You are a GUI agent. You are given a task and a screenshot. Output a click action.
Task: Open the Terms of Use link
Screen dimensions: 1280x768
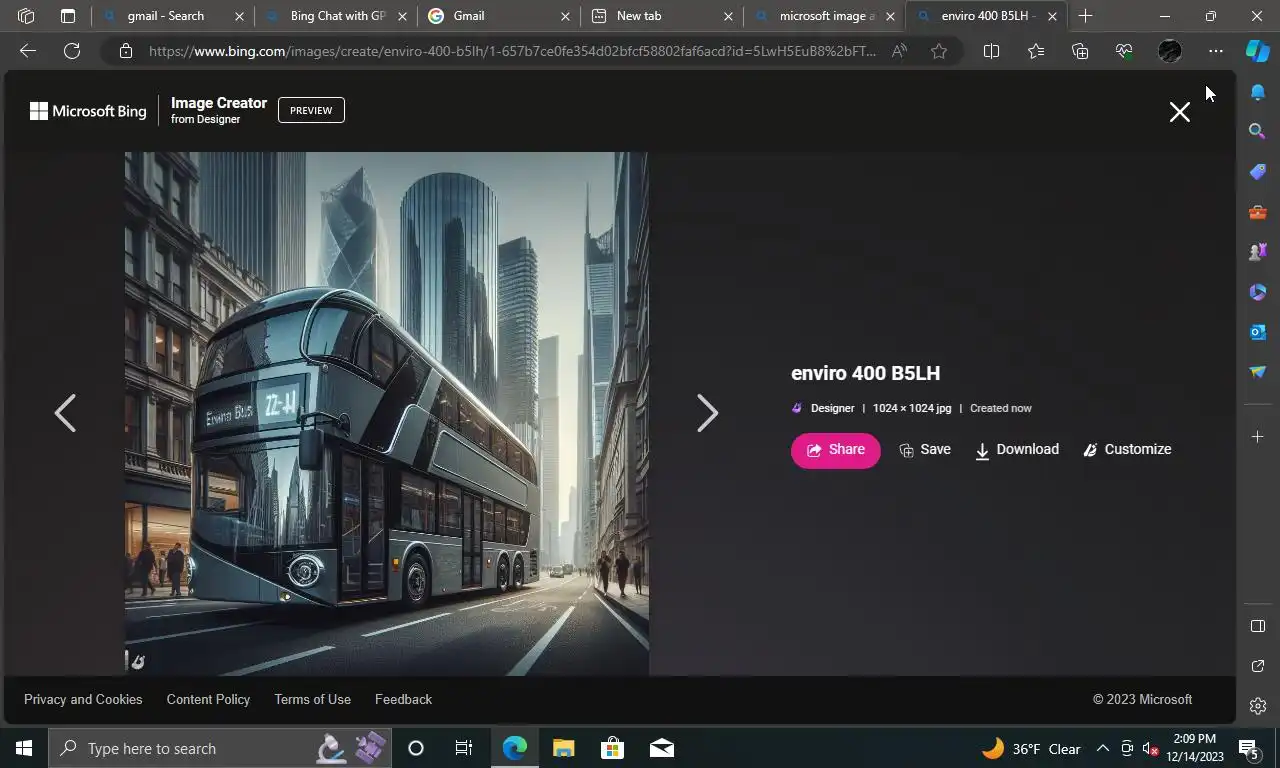point(312,699)
